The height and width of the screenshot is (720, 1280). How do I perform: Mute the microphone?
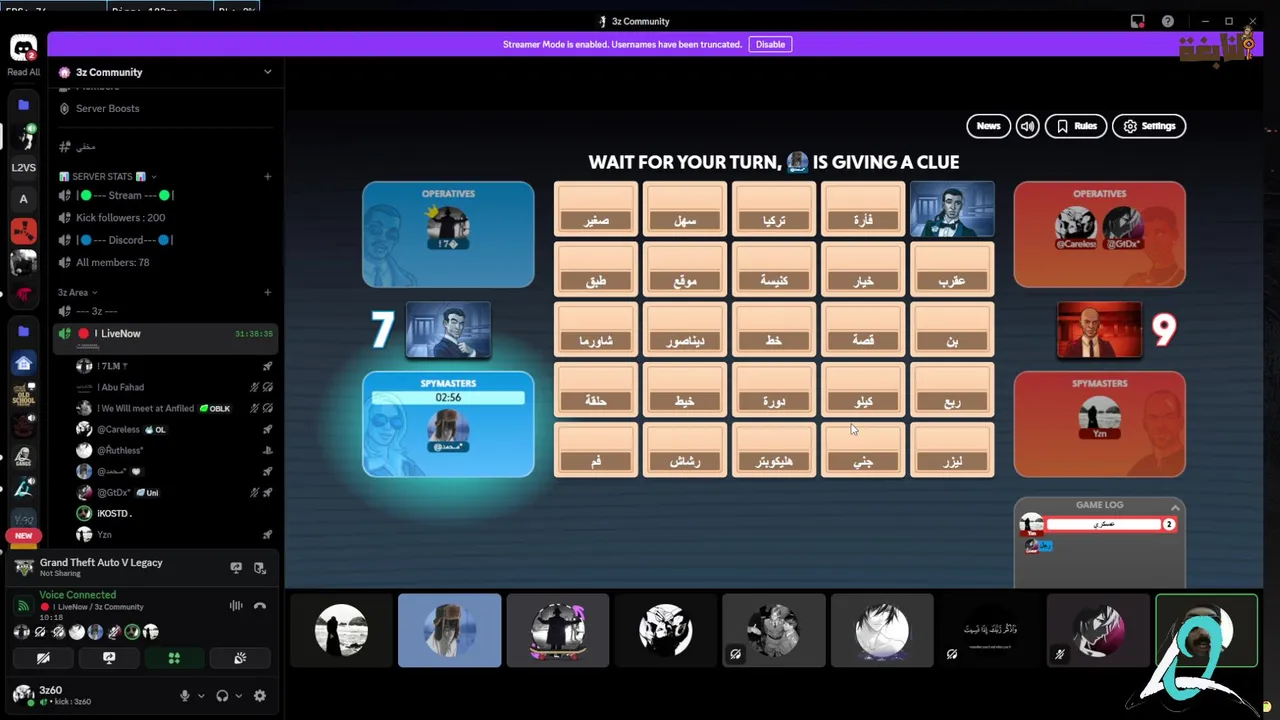click(x=184, y=696)
